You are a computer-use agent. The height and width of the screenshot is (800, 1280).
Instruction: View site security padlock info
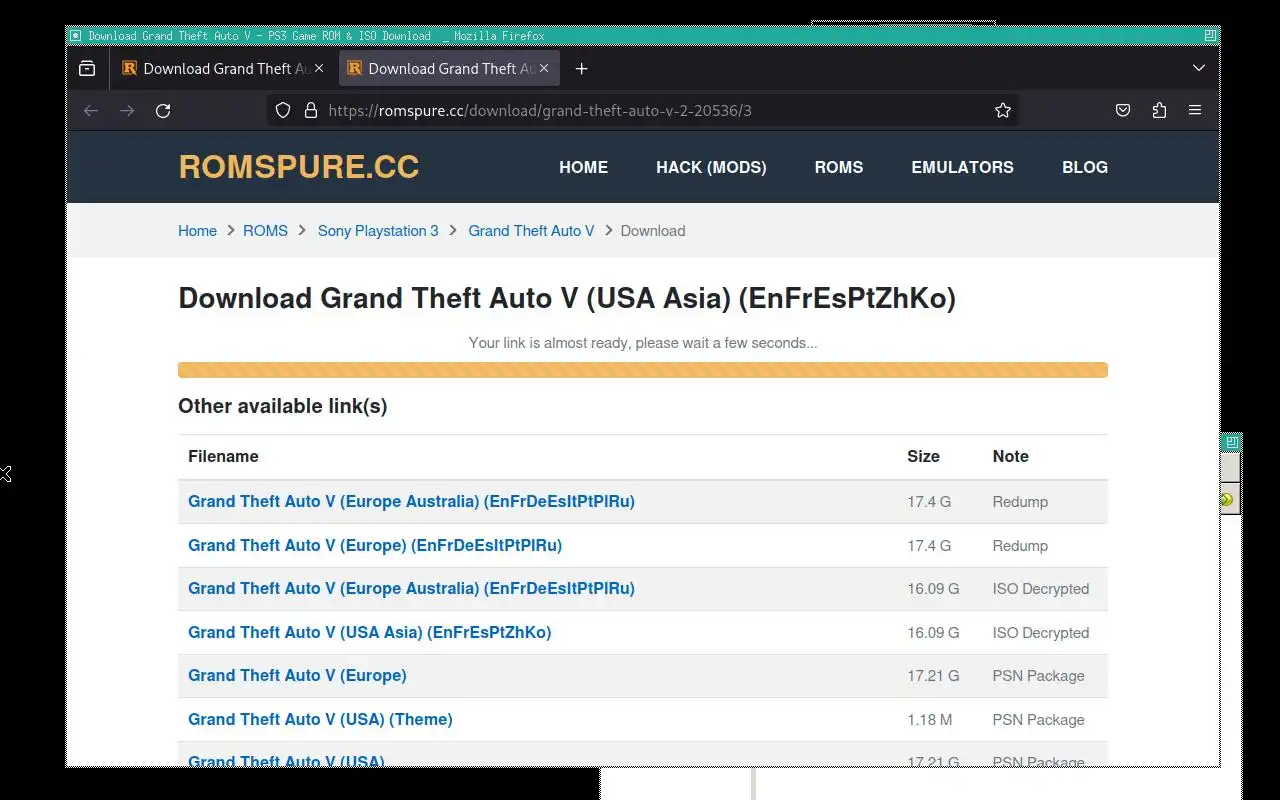click(310, 111)
